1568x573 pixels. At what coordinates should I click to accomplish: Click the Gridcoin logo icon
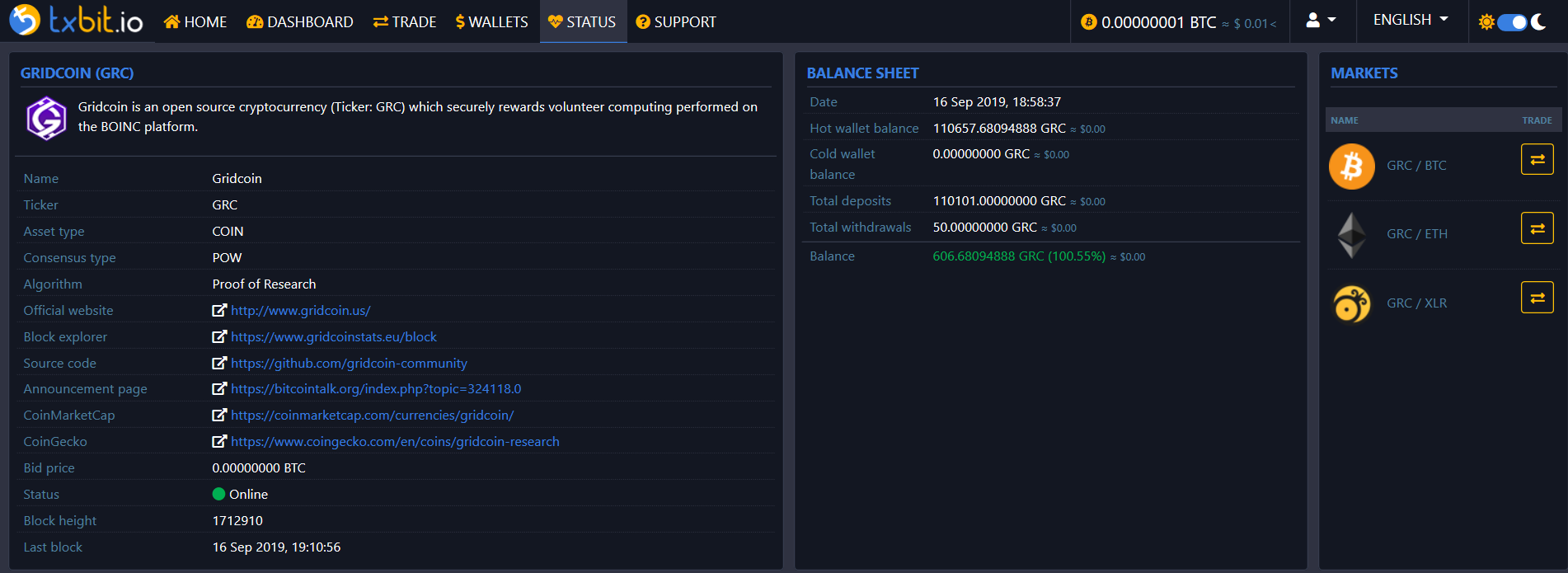click(46, 118)
